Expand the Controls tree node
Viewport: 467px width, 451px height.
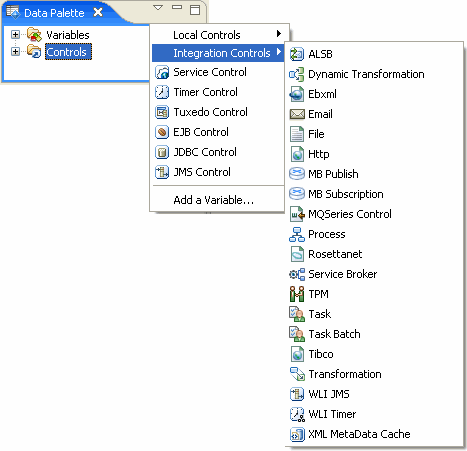click(x=15, y=51)
